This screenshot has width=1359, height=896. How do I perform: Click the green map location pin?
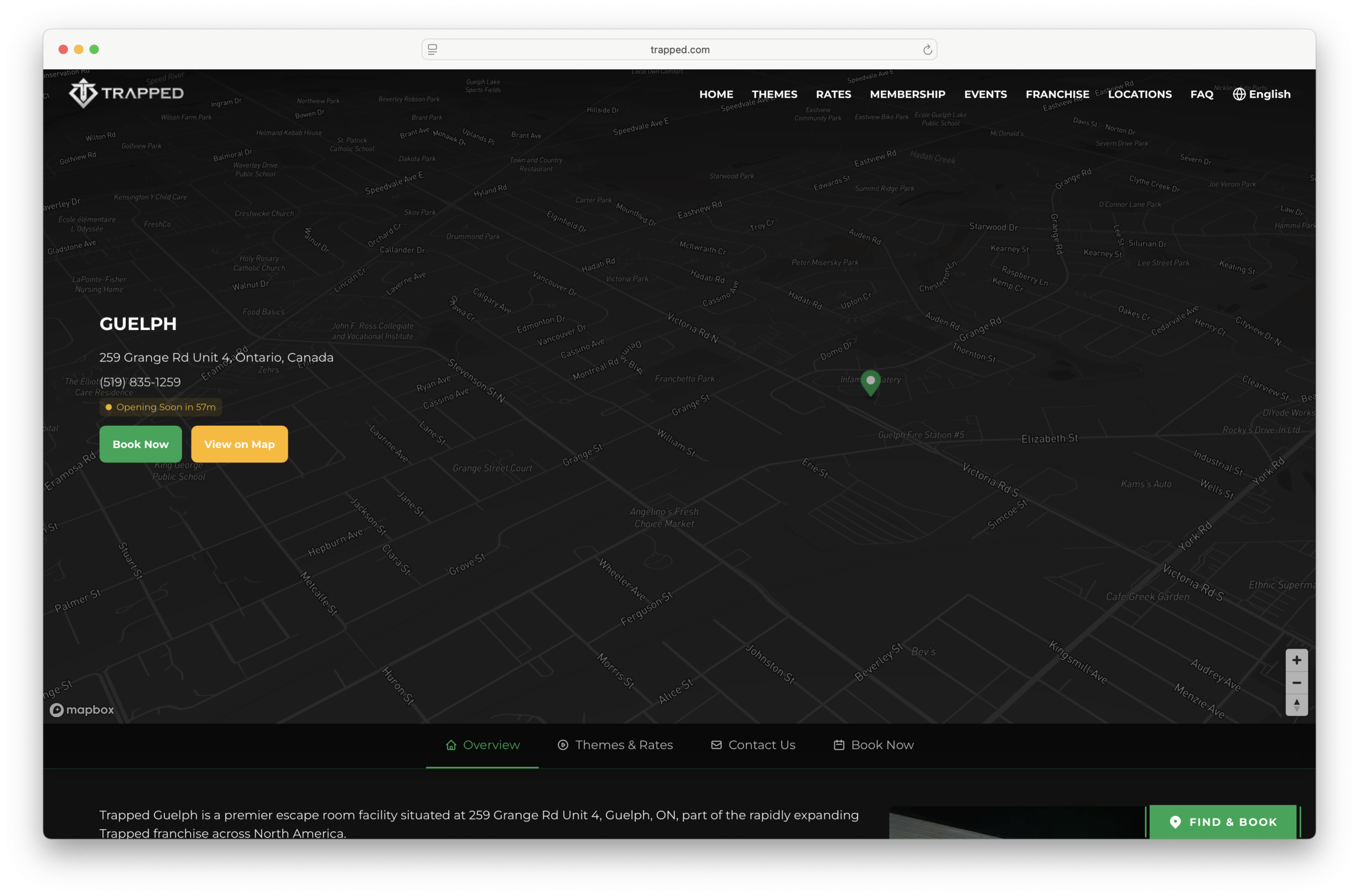pos(871,382)
